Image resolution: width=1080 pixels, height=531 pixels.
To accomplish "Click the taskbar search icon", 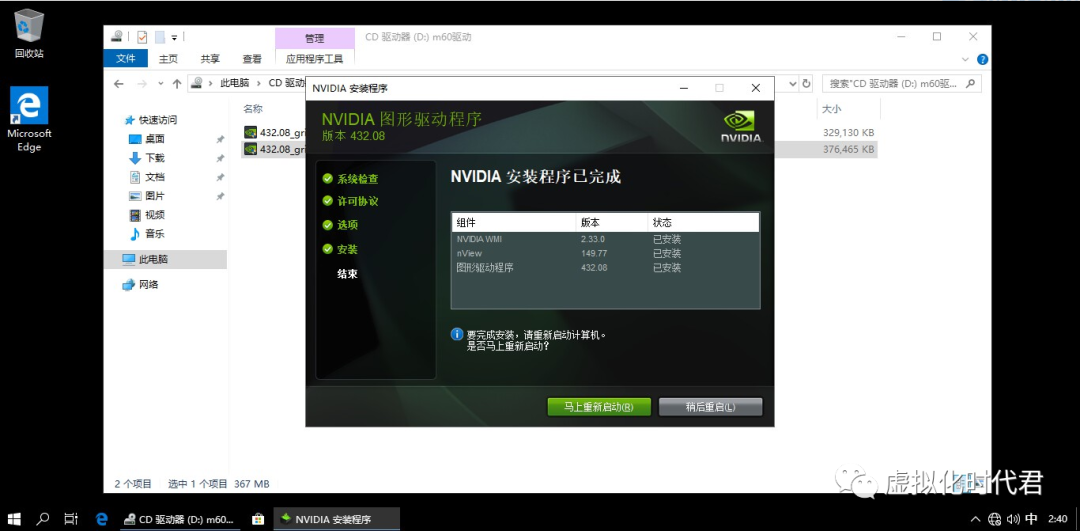I will pos(43,519).
